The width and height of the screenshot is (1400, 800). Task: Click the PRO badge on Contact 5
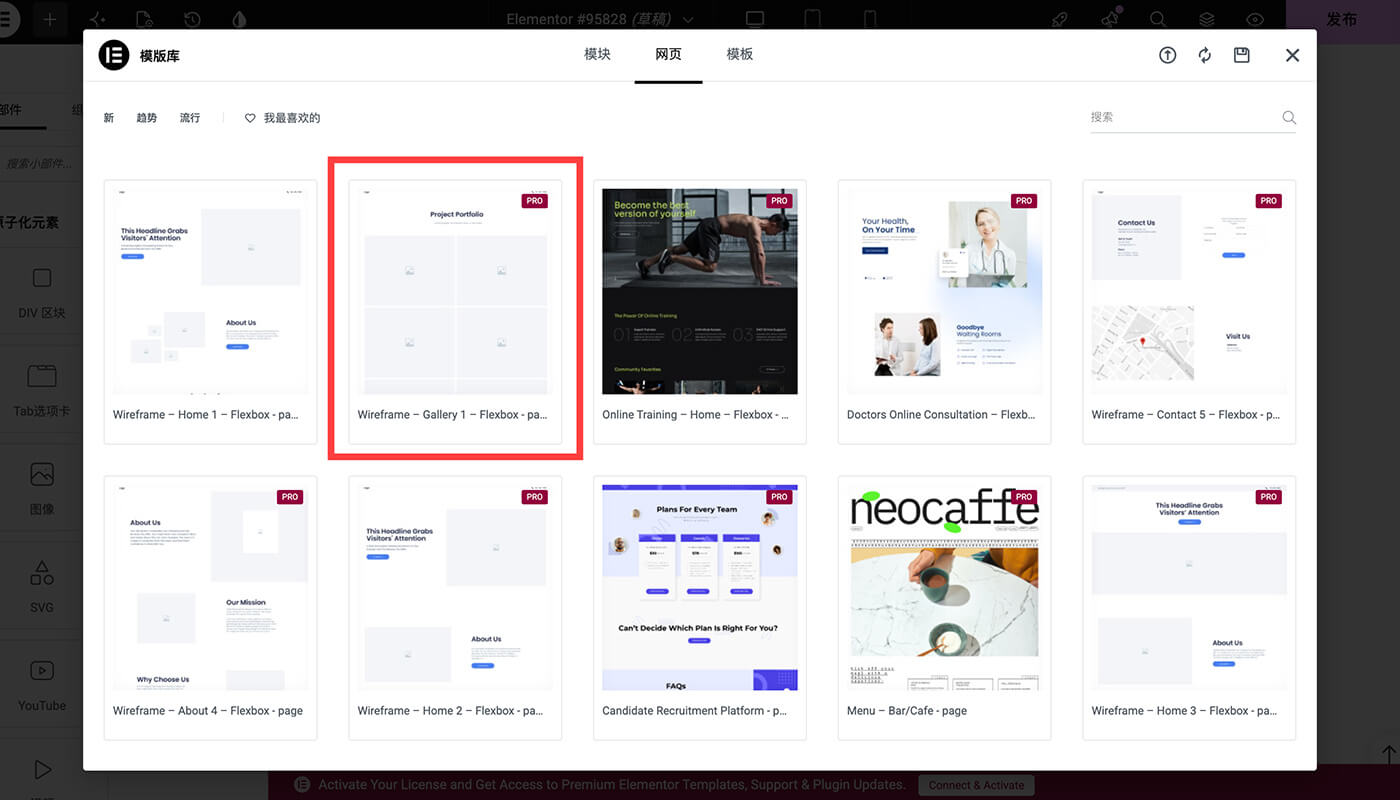(x=1269, y=201)
